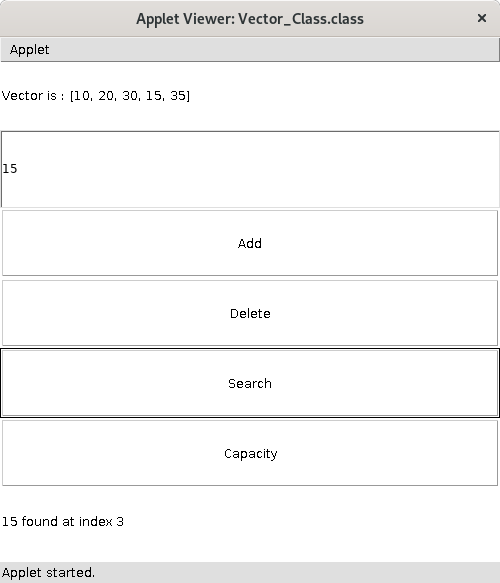This screenshot has width=500, height=583.
Task: Select the Applet Viewer title bar
Action: pyautogui.click(x=250, y=18)
